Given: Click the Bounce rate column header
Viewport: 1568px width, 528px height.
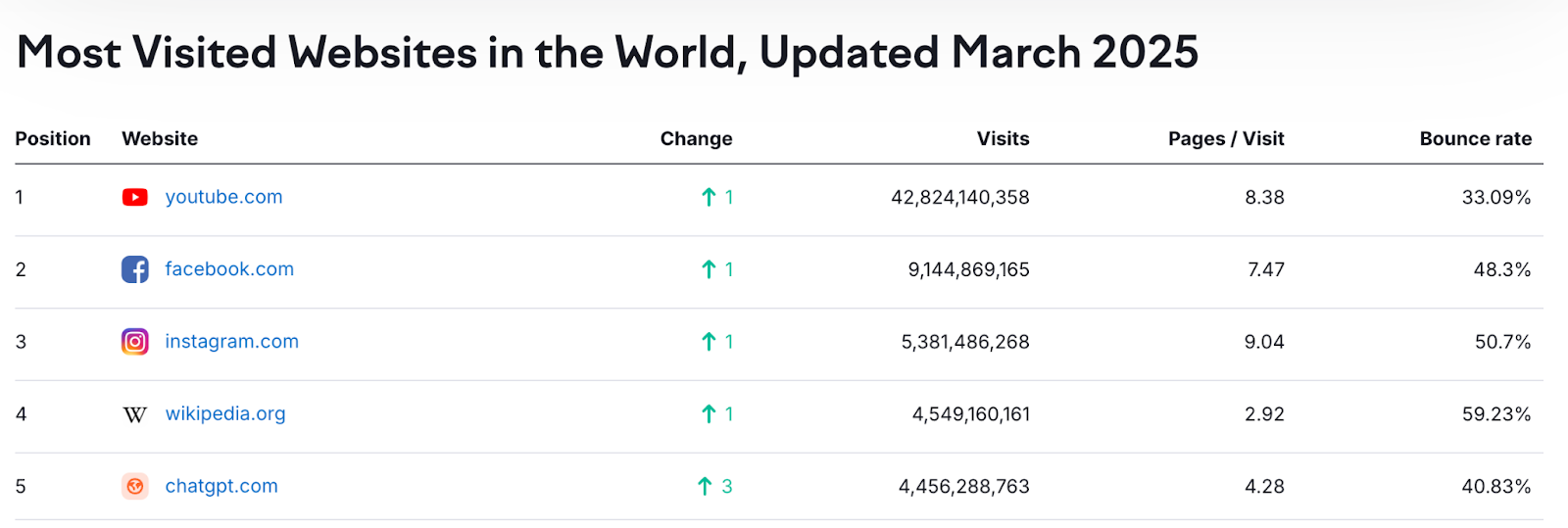Looking at the screenshot, I should click(x=1475, y=139).
